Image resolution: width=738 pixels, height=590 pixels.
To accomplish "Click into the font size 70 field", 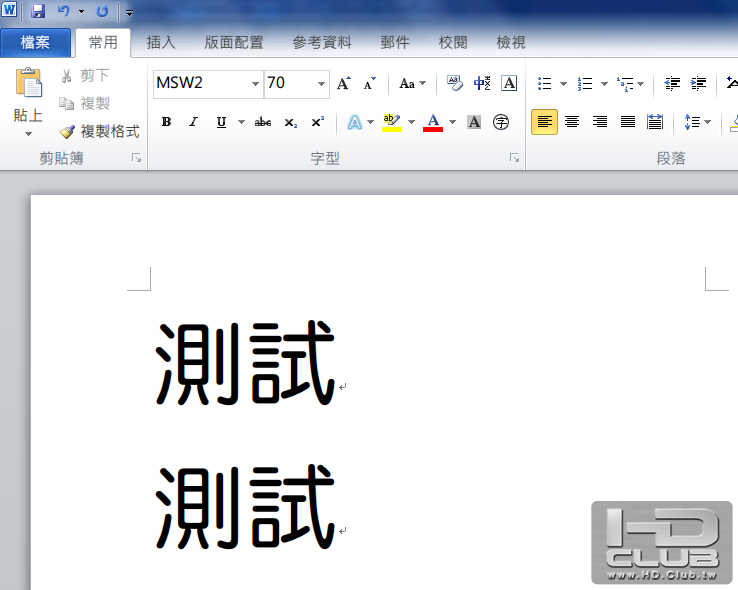I will click(x=289, y=83).
